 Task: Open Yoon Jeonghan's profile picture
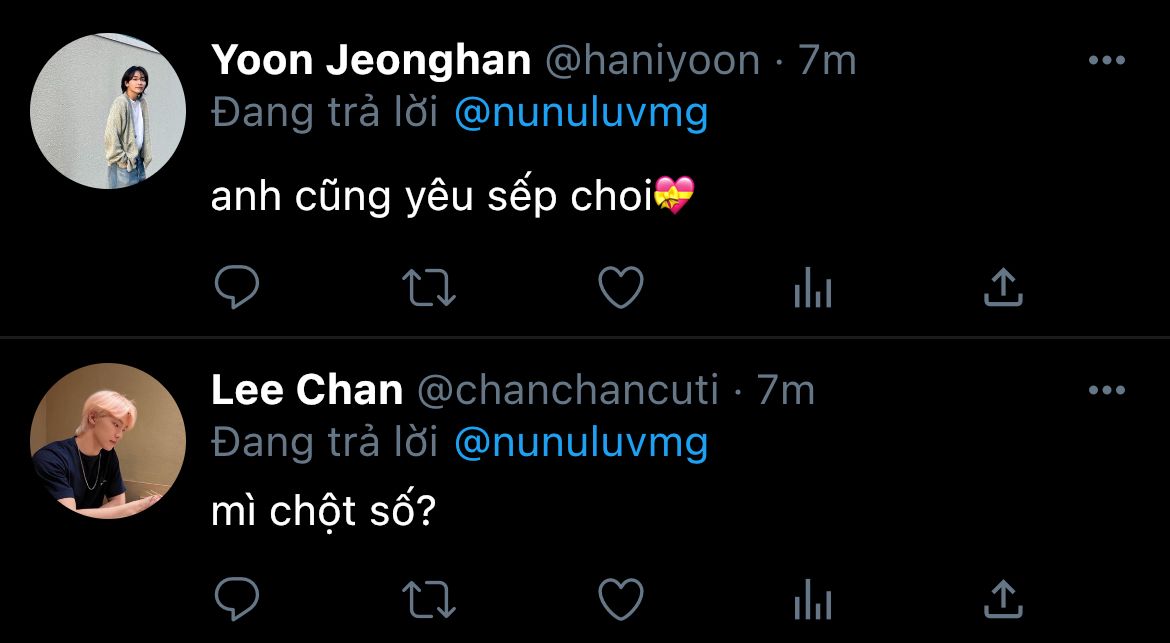click(108, 111)
